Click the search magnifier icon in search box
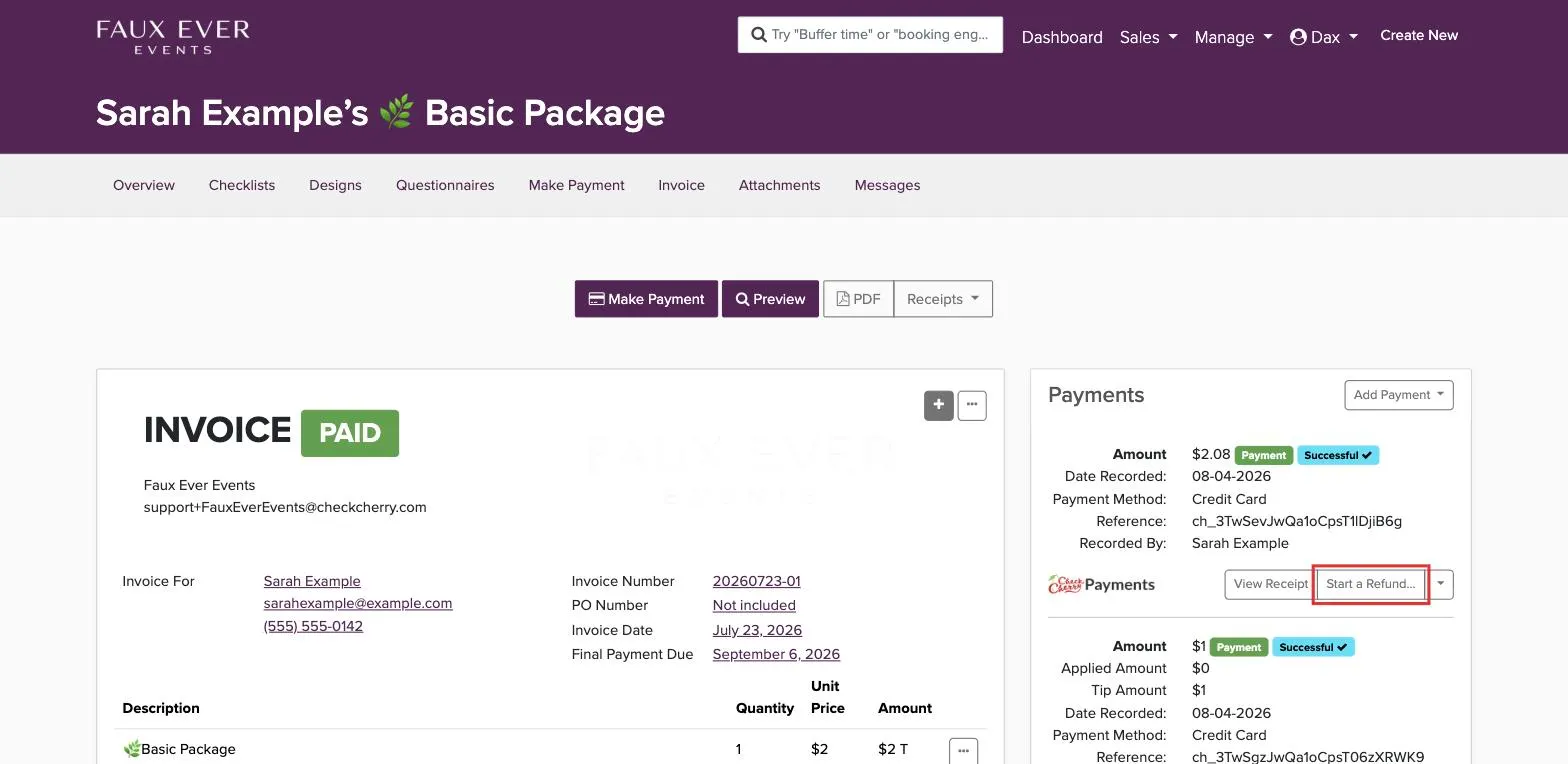Viewport: 1568px width, 764px height. [760, 34]
